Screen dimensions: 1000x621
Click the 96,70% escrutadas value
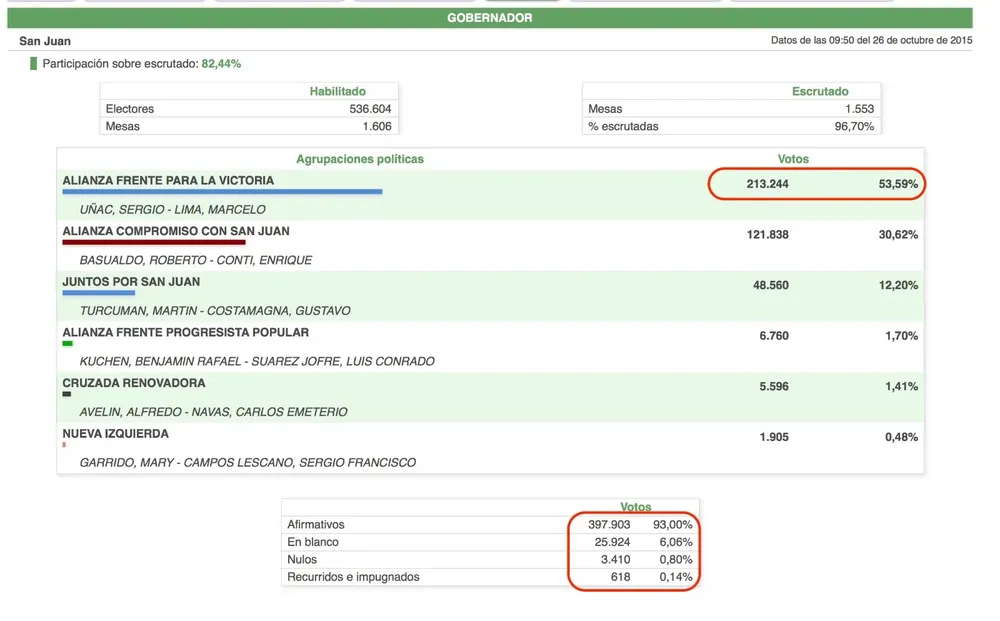(853, 126)
